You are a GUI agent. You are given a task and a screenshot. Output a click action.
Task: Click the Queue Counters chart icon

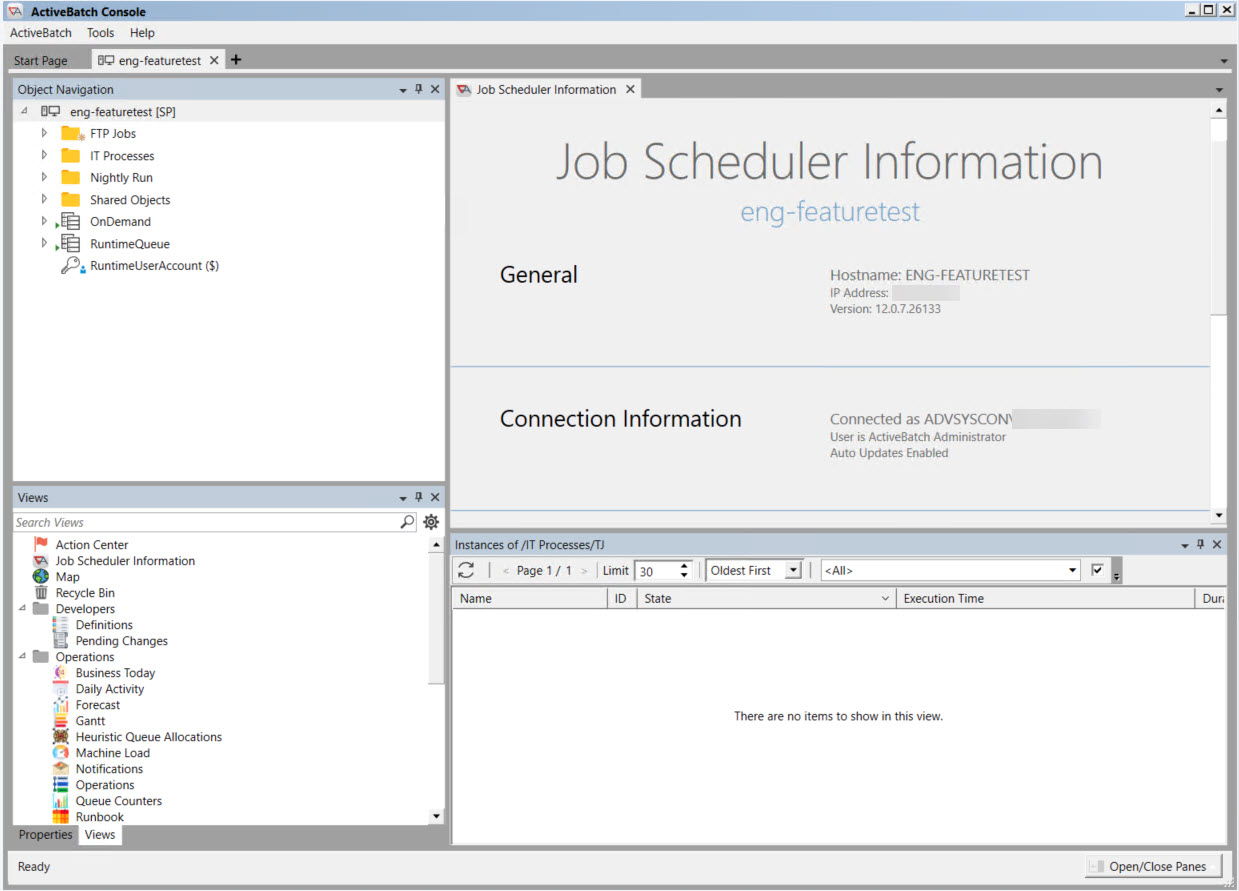pyautogui.click(x=61, y=801)
